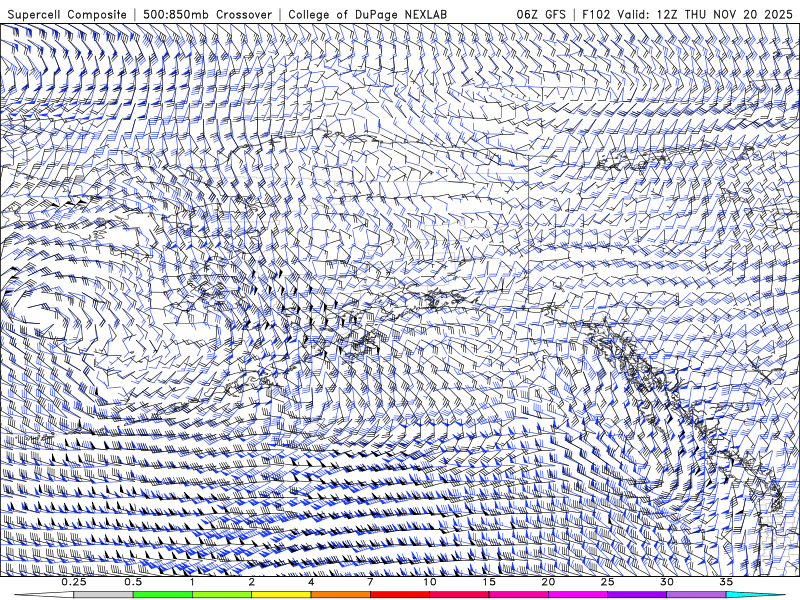
Task: Select the white below-0.25 legend arrow
Action: [43, 595]
